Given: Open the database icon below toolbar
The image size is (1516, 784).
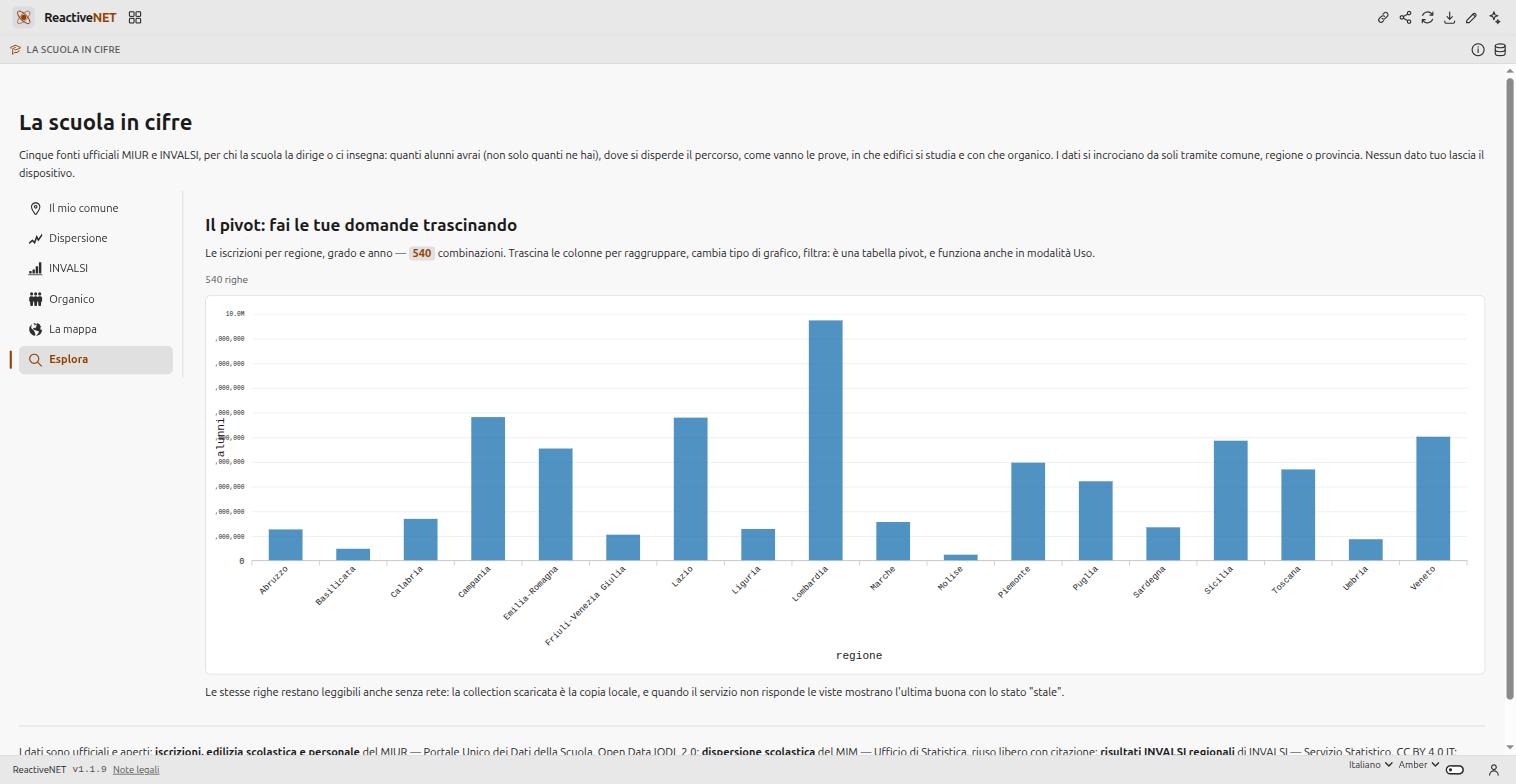Looking at the screenshot, I should (1500, 49).
